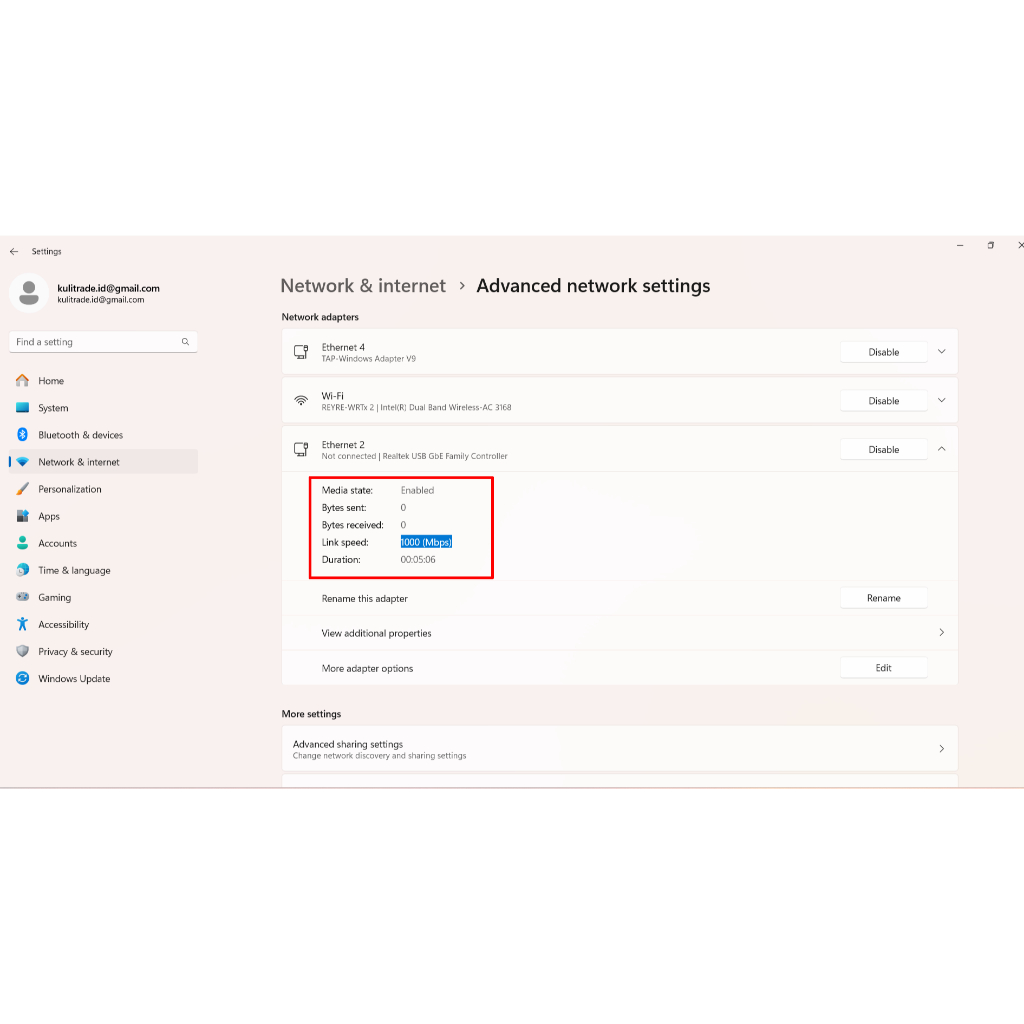Image resolution: width=1024 pixels, height=1024 pixels.
Task: Click the Find a setting search box
Action: pyautogui.click(x=103, y=342)
